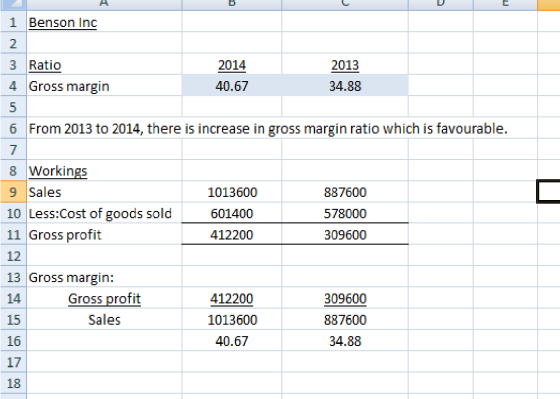This screenshot has height=399, width=560.
Task: Select empty cell B12 below gross profit
Action: tap(232, 256)
